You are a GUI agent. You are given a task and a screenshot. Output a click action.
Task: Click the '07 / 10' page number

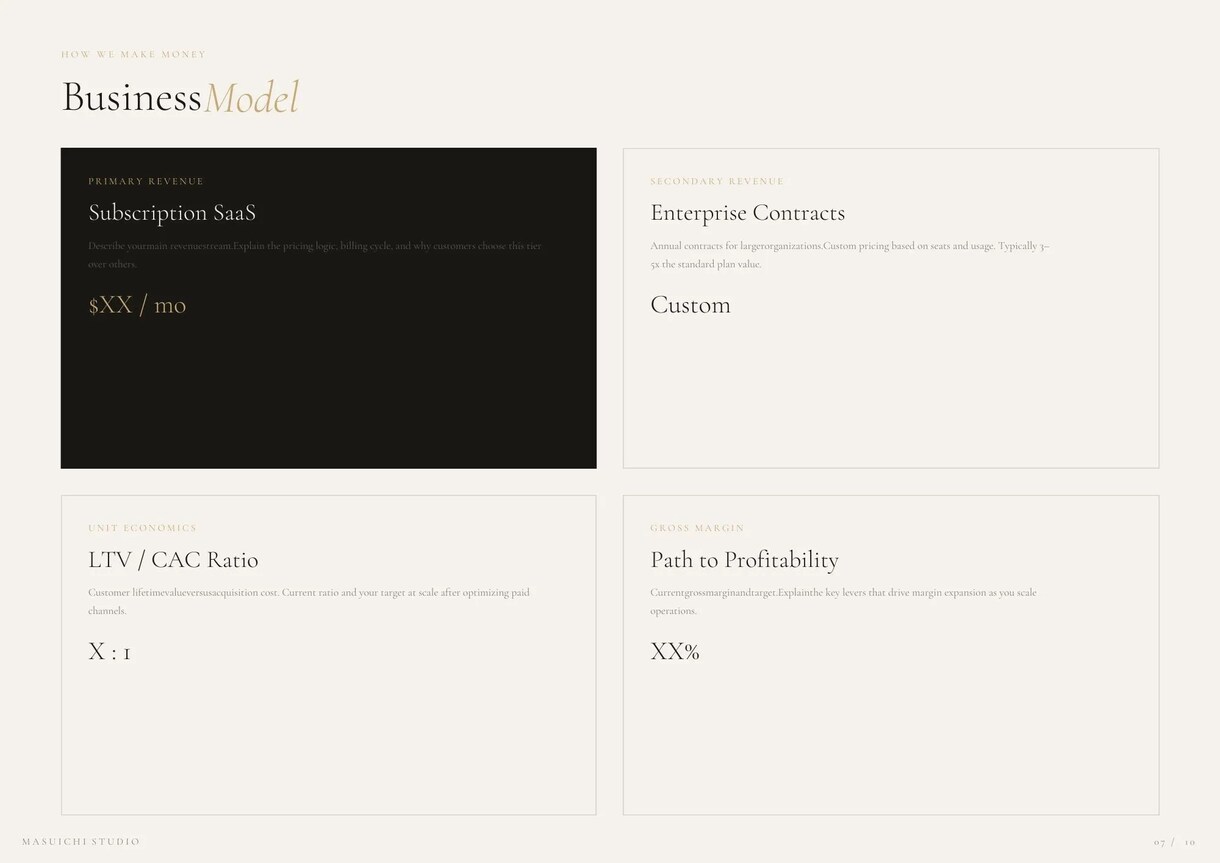[x=1175, y=842]
